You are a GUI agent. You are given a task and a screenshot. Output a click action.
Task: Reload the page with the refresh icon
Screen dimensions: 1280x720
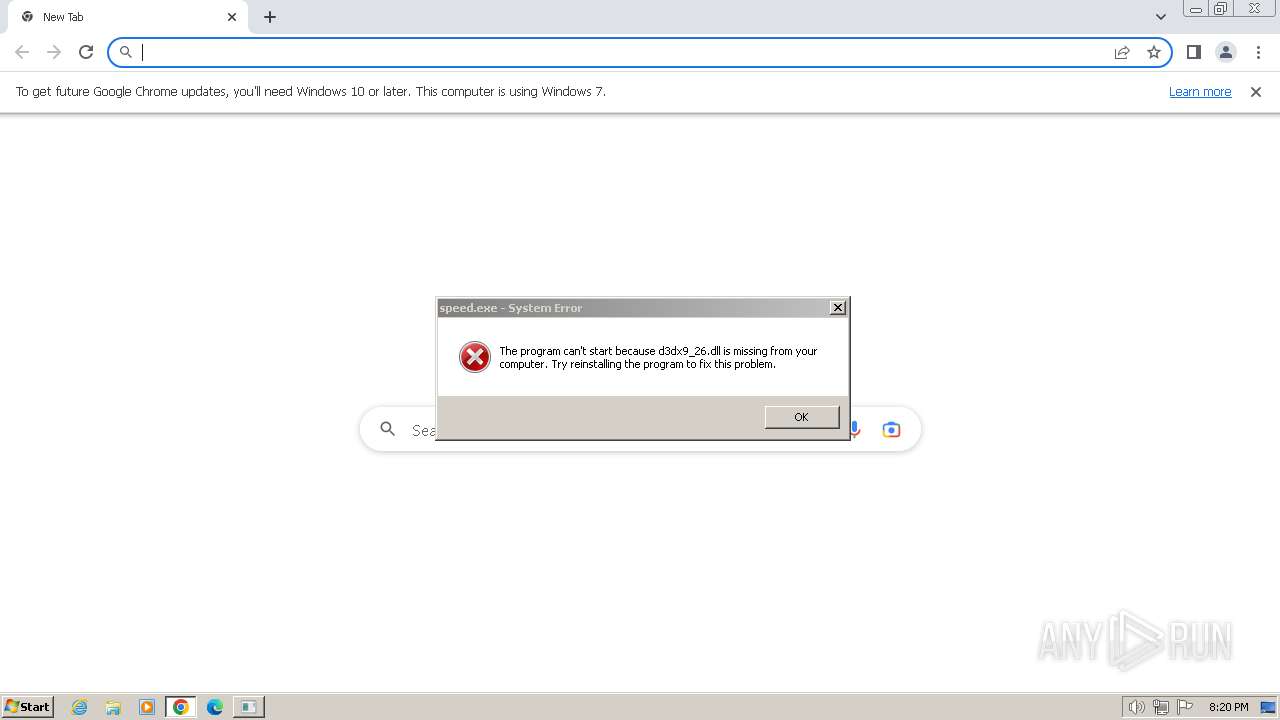pyautogui.click(x=86, y=52)
